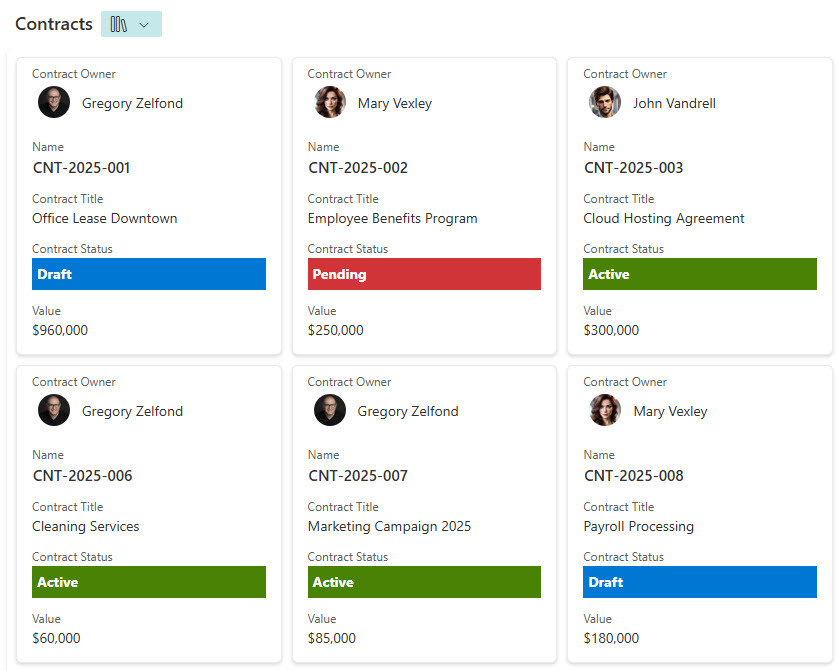The image size is (838, 671).
Task: Click the board view icon beside Contracts
Action: coord(119,25)
